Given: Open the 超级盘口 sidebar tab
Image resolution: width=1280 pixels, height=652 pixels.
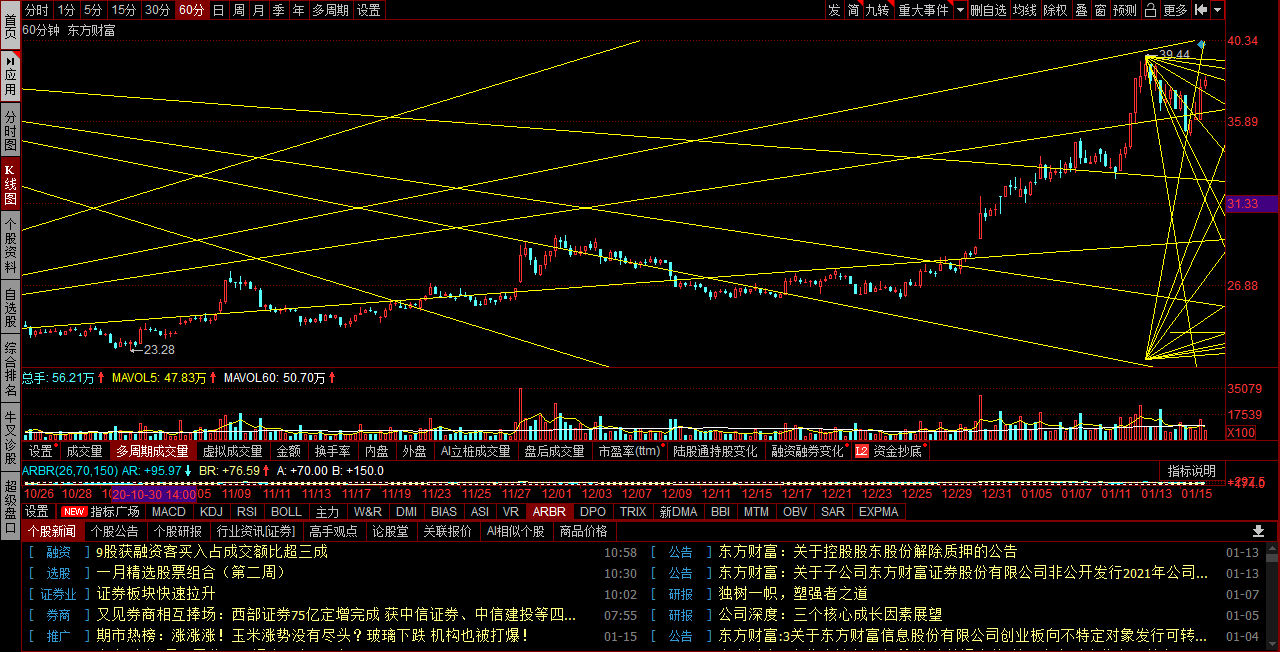Looking at the screenshot, I should tap(10, 507).
